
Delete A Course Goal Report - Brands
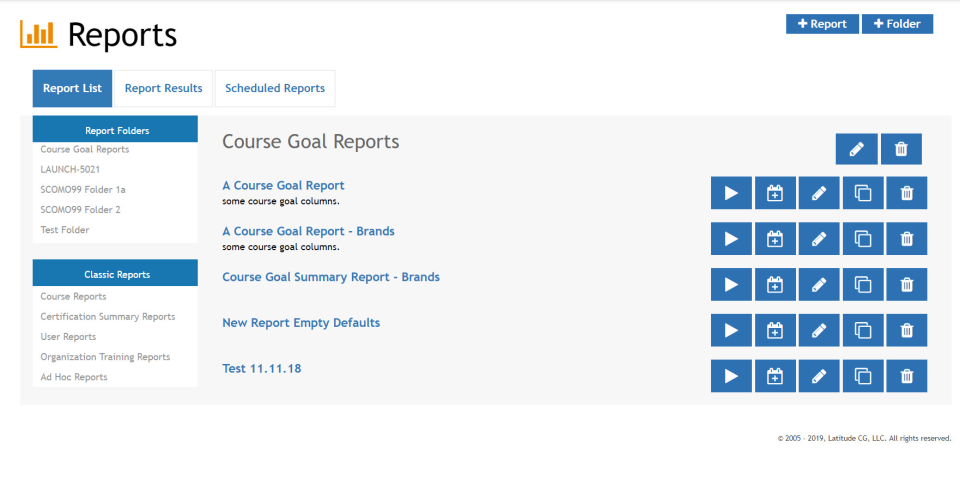click(x=907, y=239)
